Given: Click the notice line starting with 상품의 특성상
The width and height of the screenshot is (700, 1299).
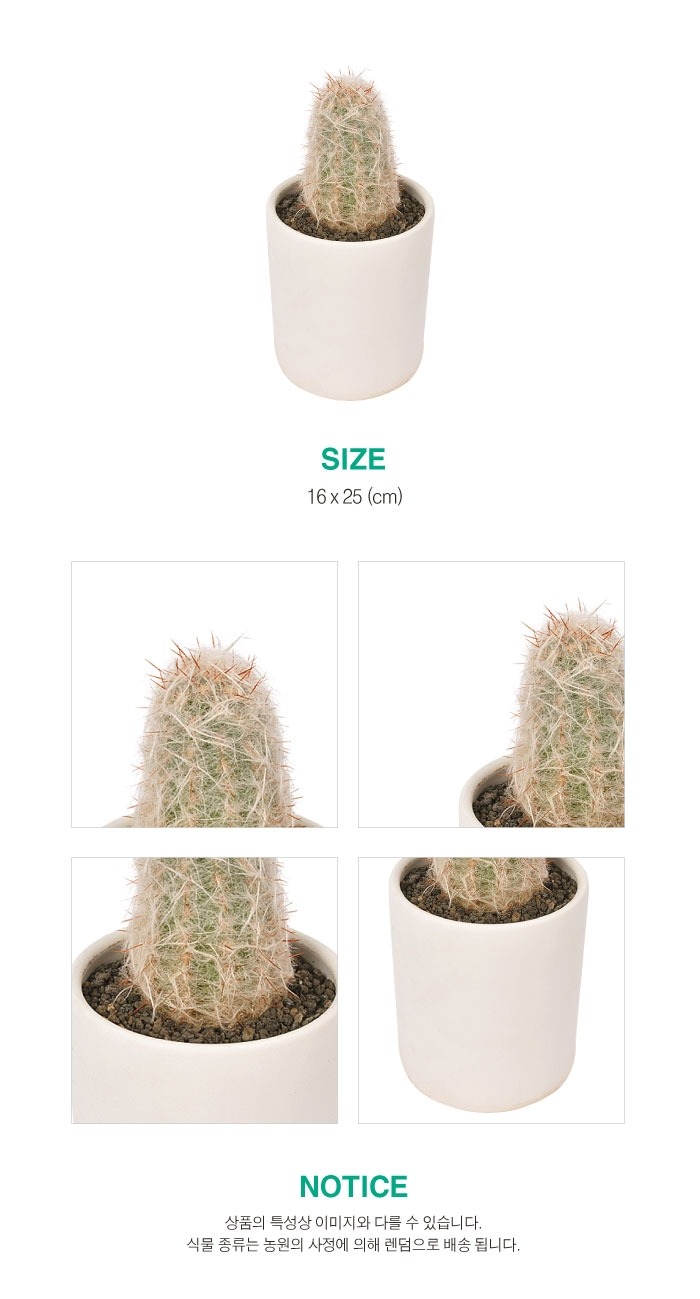Looking at the screenshot, I should click(354, 1222).
